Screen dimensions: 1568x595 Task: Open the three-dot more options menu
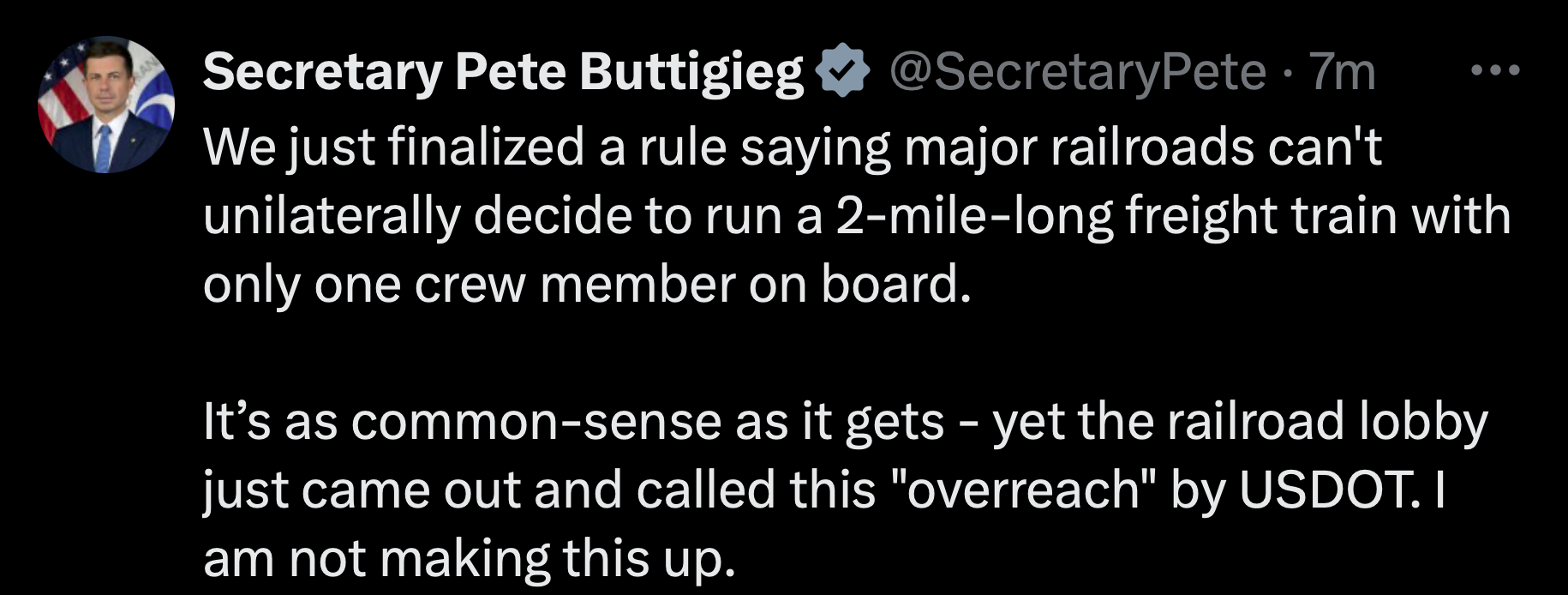pyautogui.click(x=1494, y=70)
